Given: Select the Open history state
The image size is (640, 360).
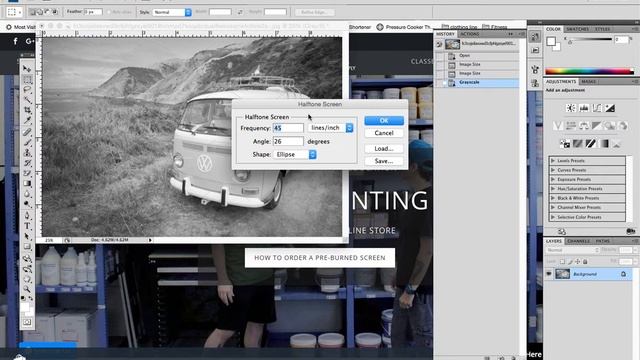Looking at the screenshot, I should pos(478,56).
